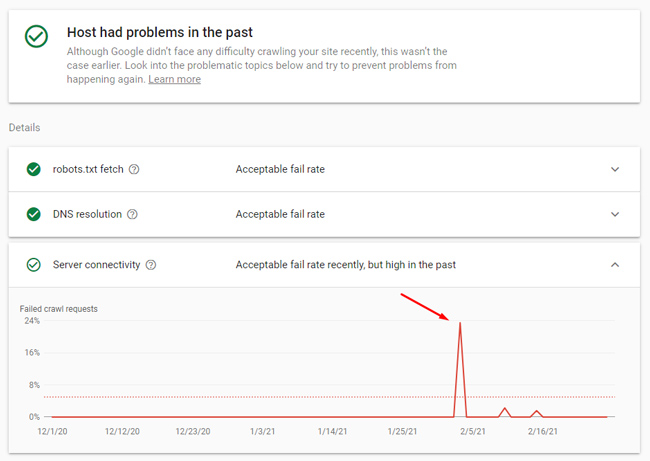Viewport: 650px width, 461px height.
Task: Click green check icon beside DNS resolution
Action: pyautogui.click(x=34, y=214)
